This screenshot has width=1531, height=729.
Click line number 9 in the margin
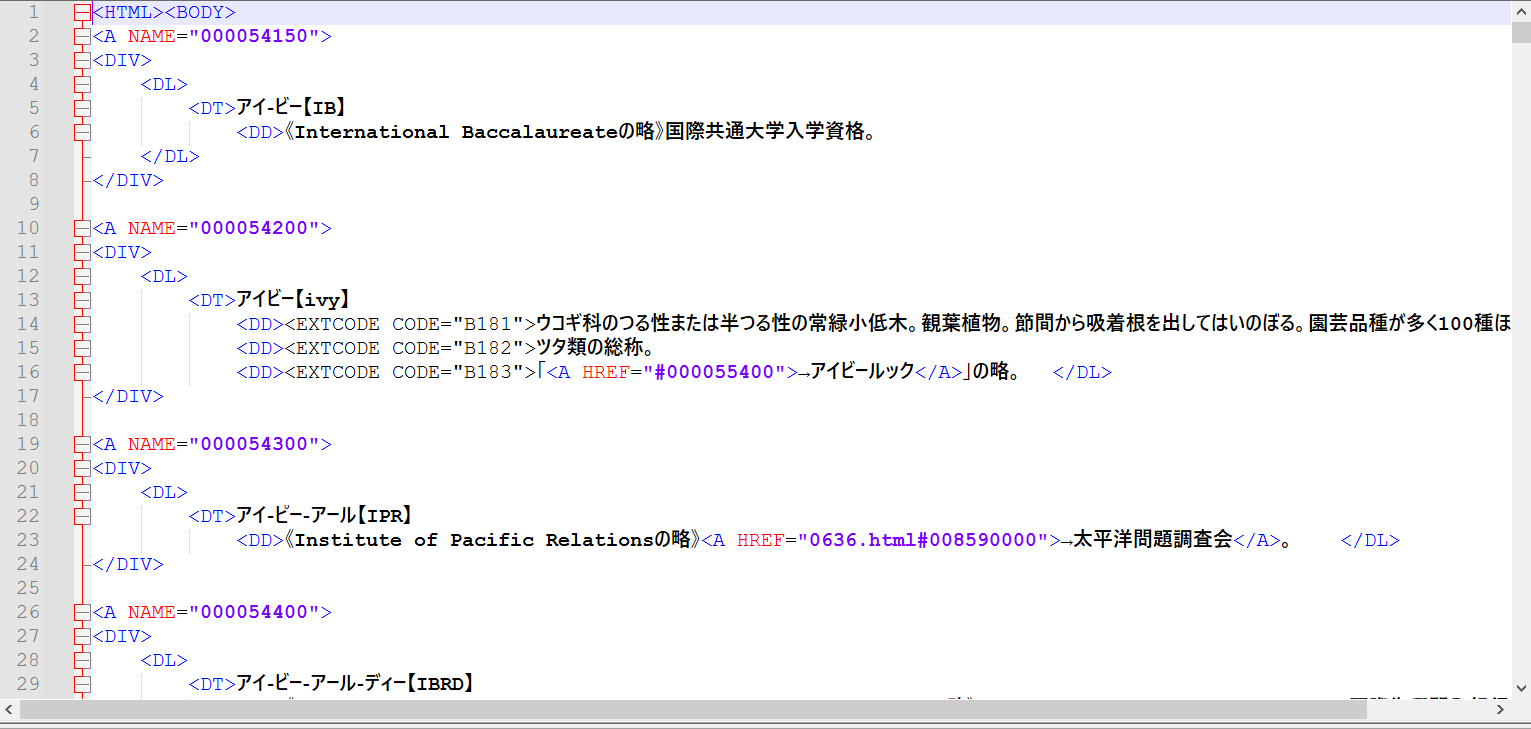[34, 204]
